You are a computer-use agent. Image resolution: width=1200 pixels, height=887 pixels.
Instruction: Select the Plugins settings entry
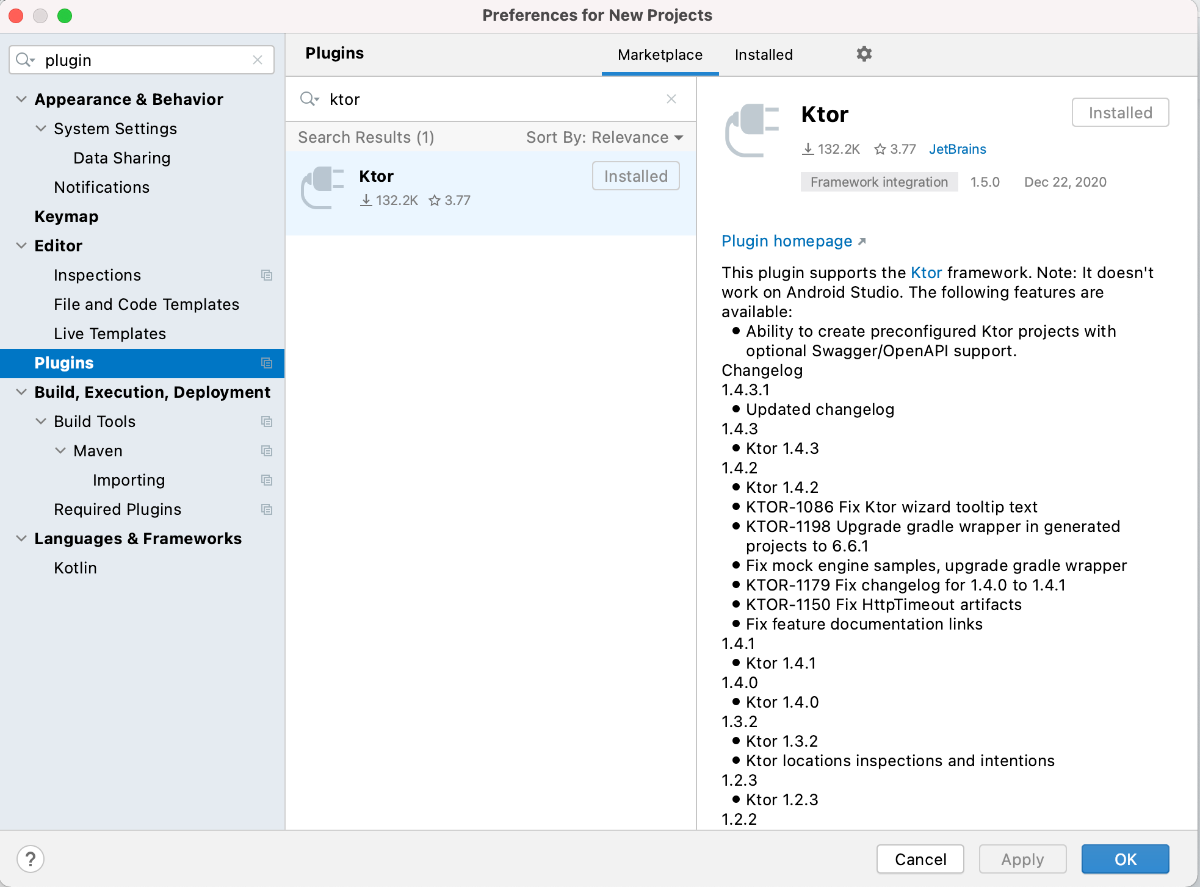pos(142,363)
